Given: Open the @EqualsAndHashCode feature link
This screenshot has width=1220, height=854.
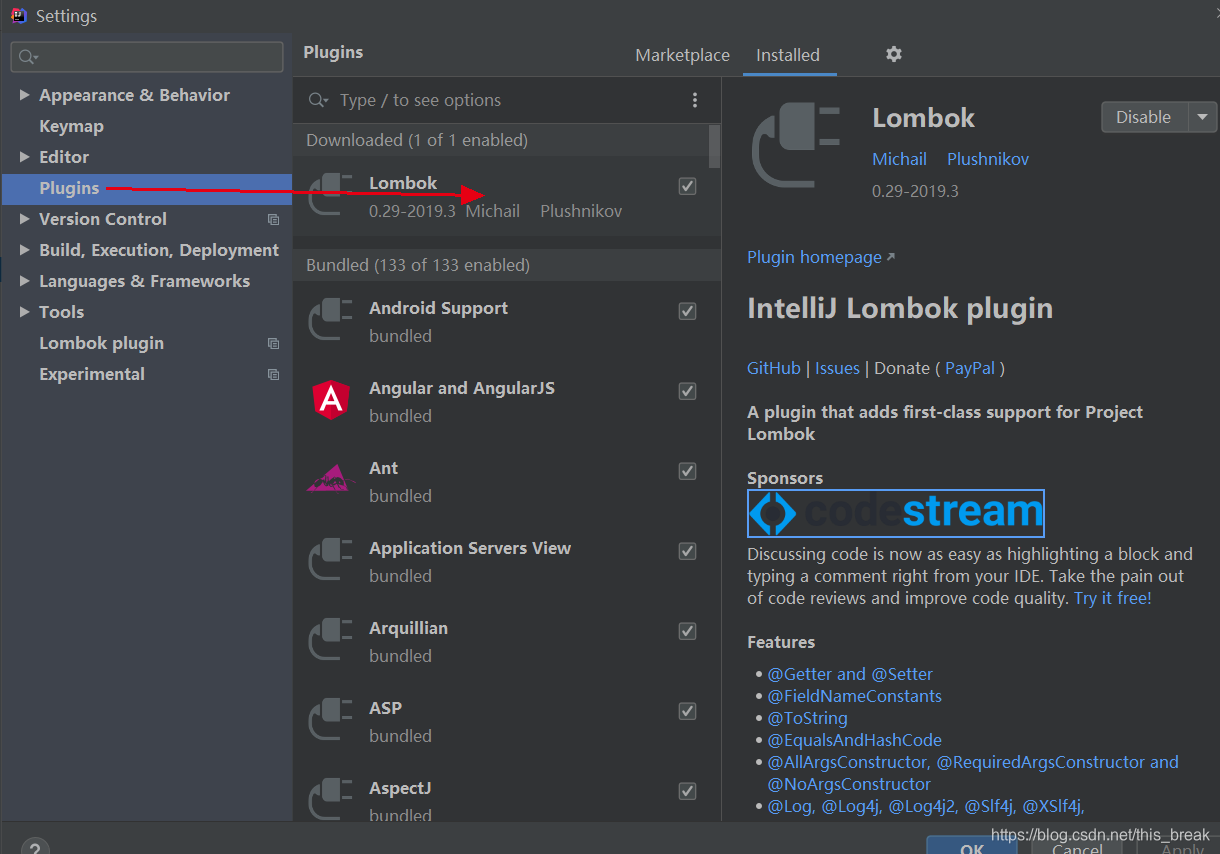Looking at the screenshot, I should [854, 740].
